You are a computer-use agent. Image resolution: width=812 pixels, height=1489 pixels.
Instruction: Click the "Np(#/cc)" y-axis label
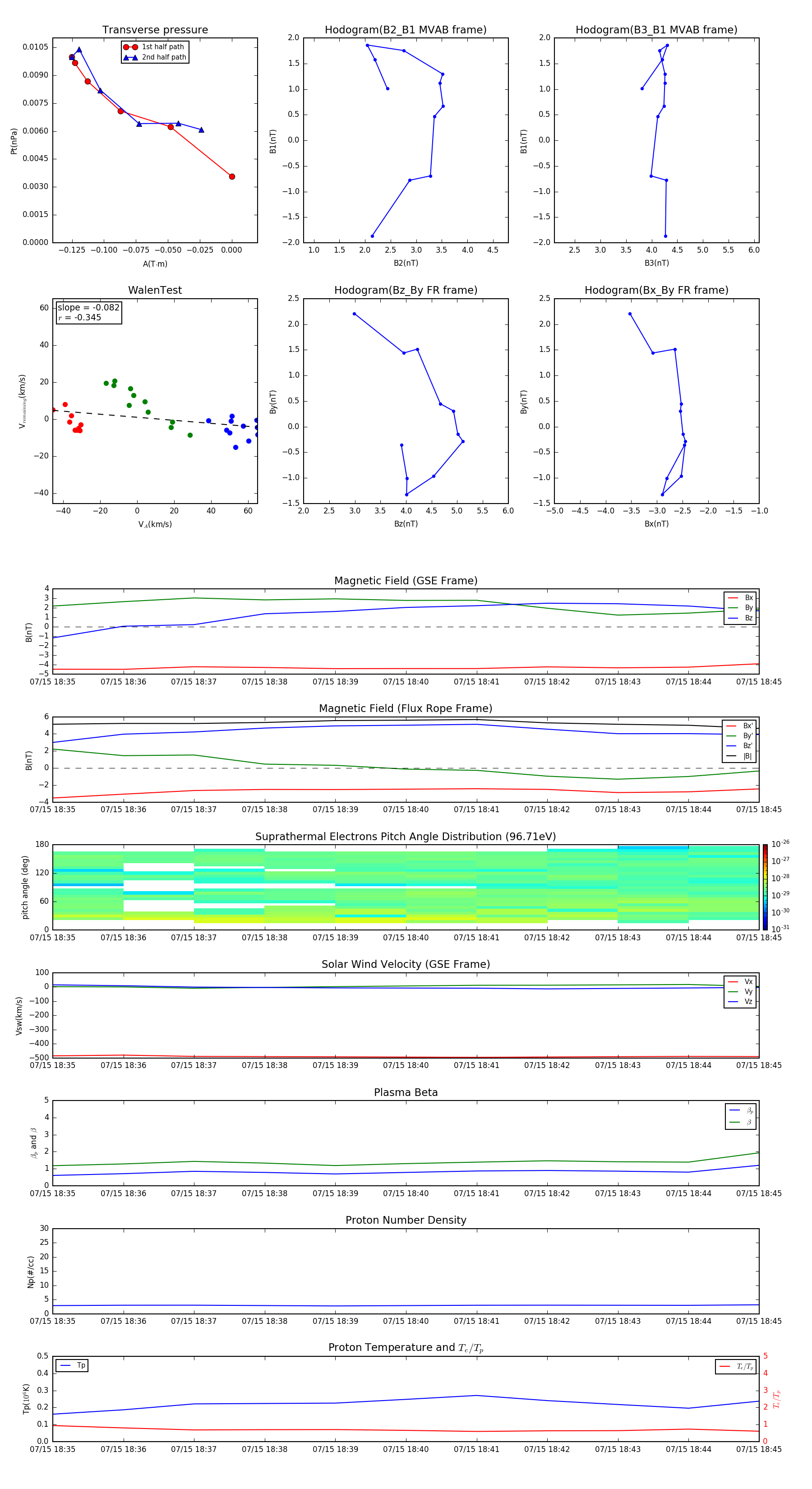click(x=31, y=1272)
